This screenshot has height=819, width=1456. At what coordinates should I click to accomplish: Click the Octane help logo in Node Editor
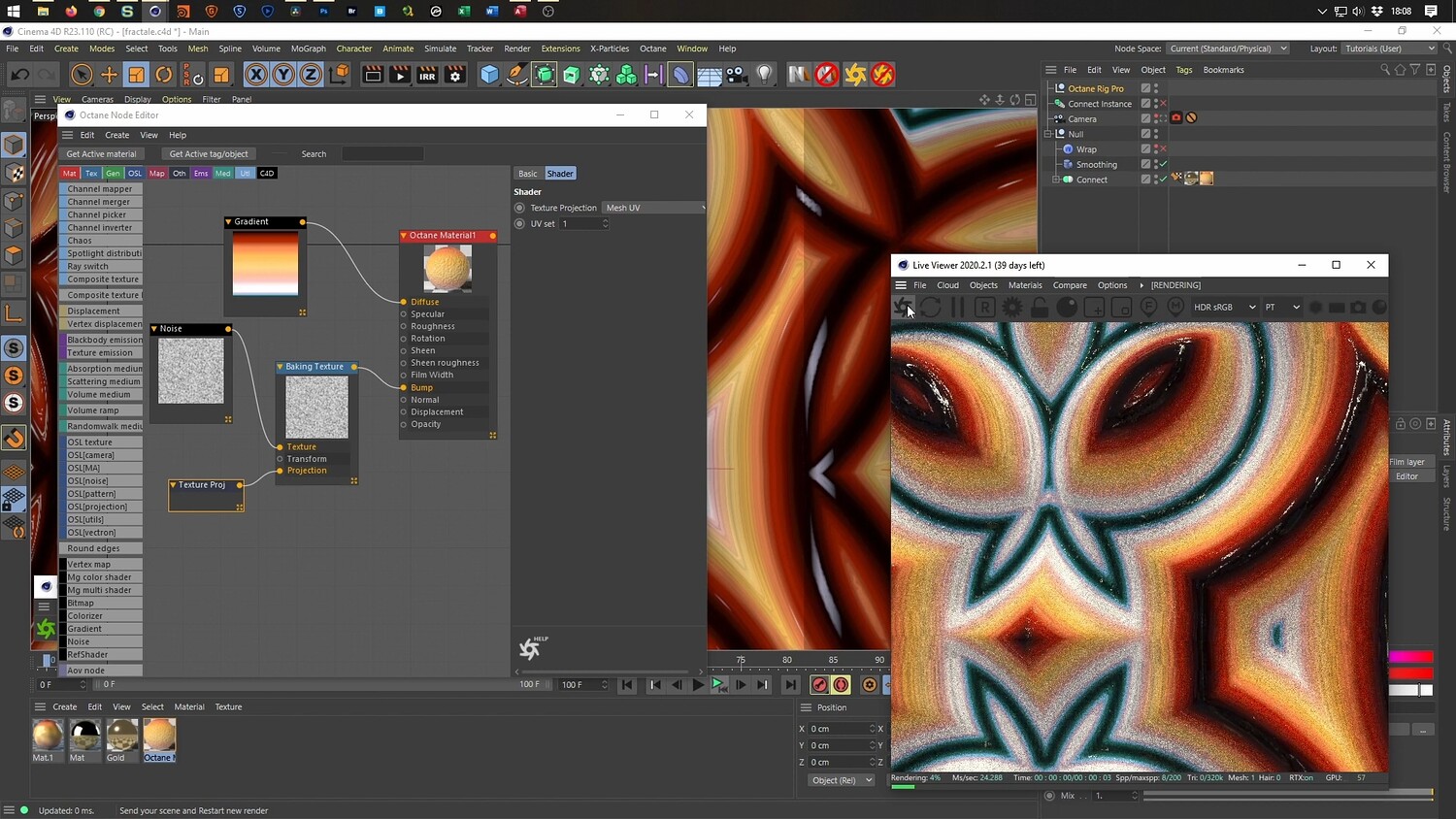pyautogui.click(x=531, y=647)
